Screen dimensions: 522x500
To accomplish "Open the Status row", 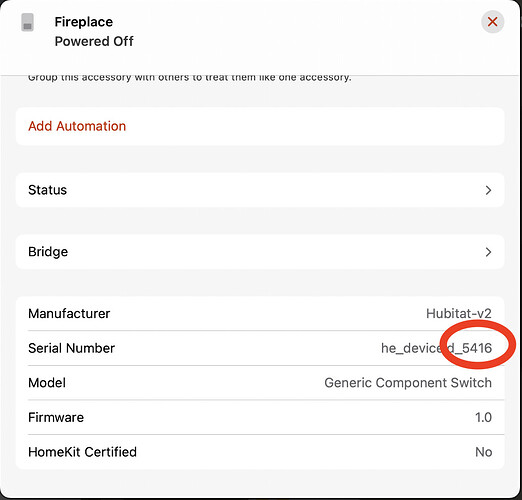I will pos(260,190).
